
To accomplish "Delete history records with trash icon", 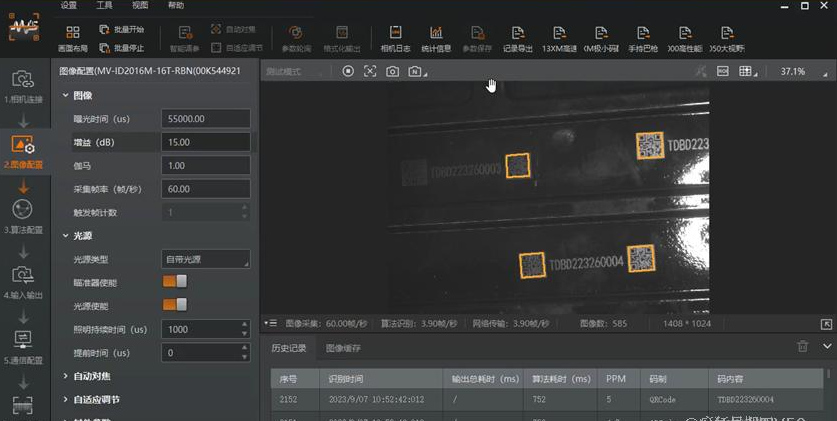I will pyautogui.click(x=802, y=347).
